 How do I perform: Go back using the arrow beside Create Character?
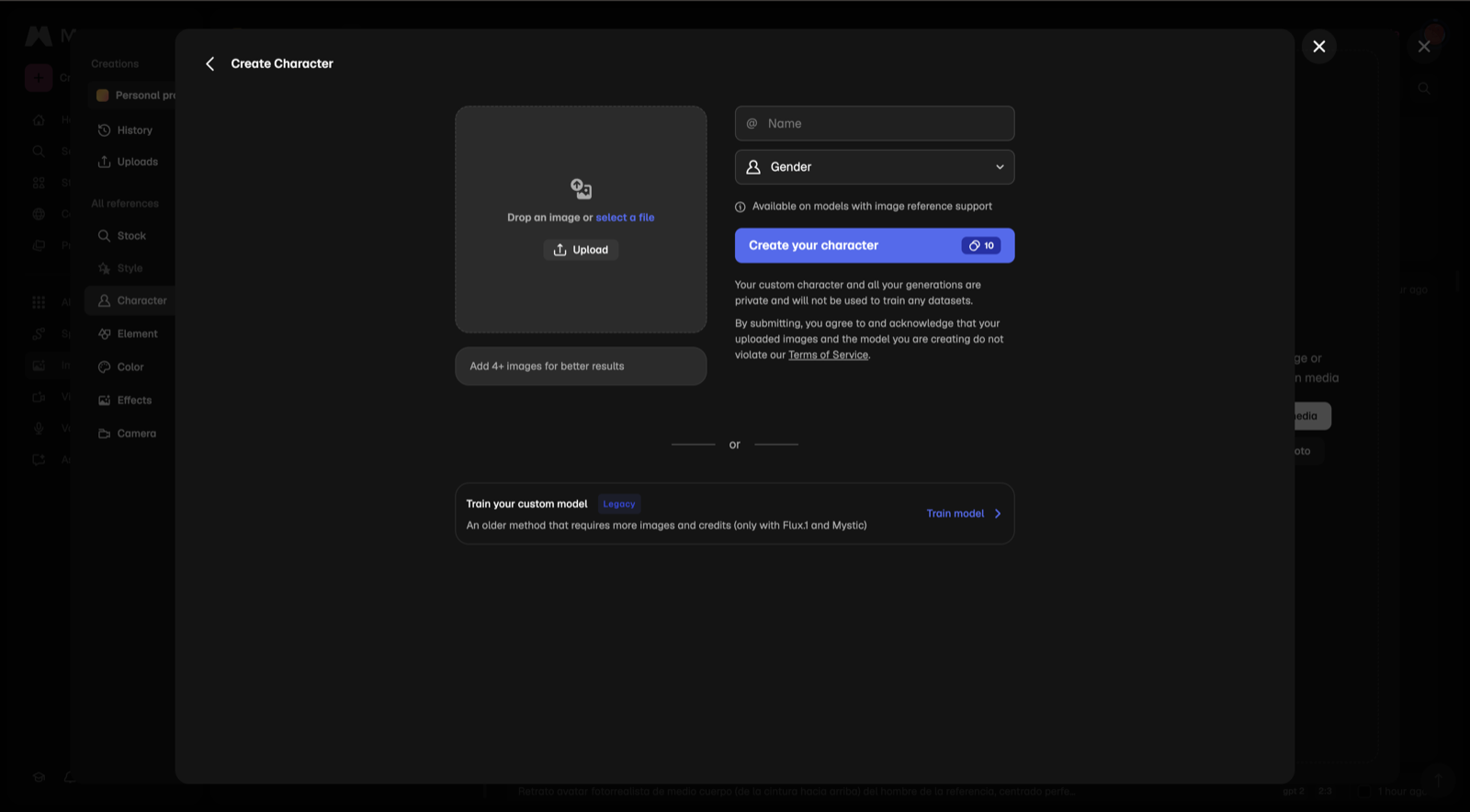(209, 63)
